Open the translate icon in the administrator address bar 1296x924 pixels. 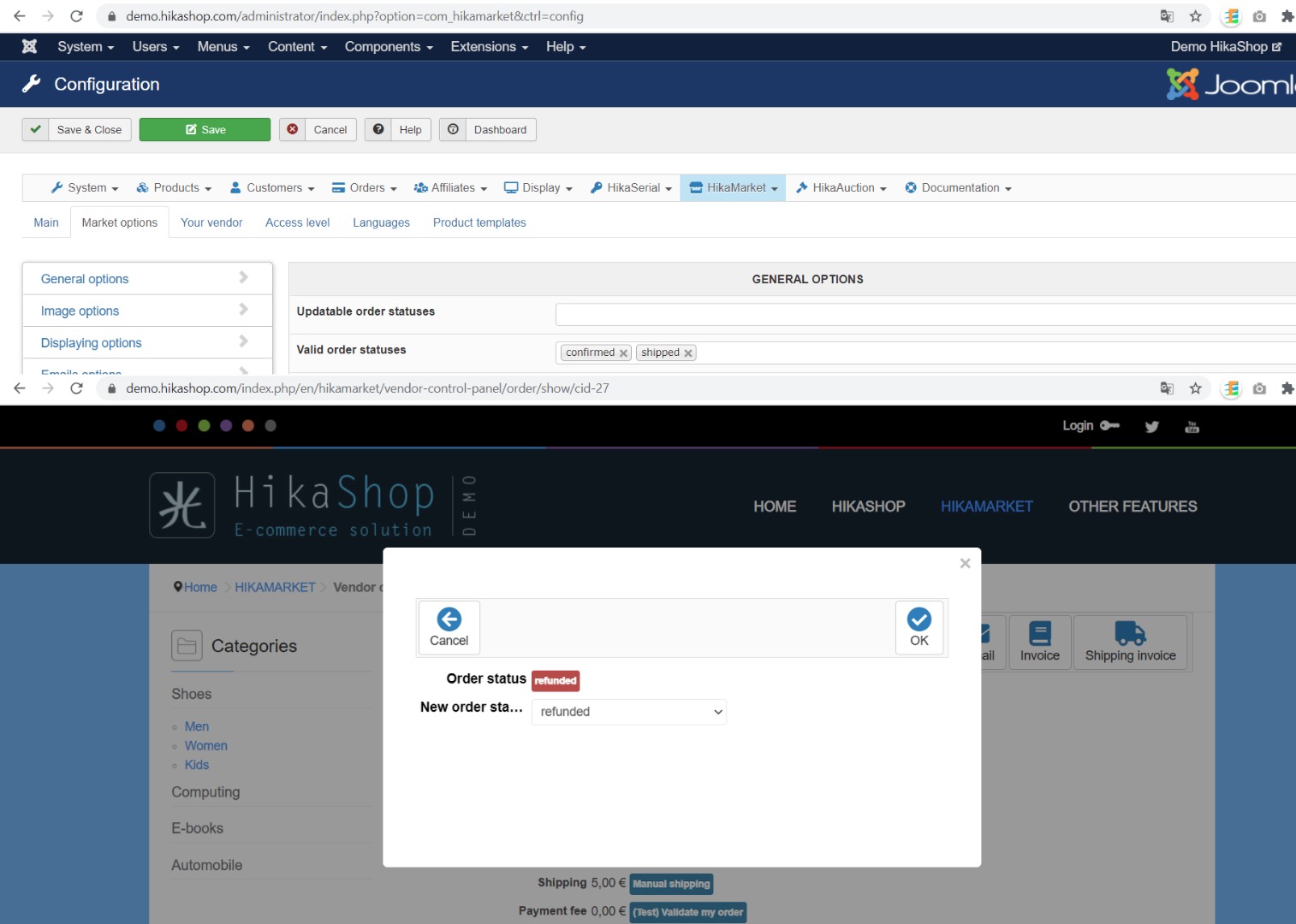point(1167,16)
